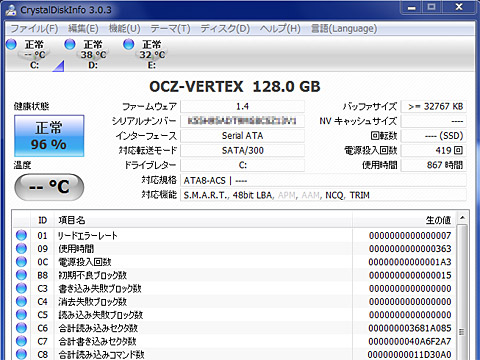
Task: Click the CrystalDiskInfo app icon in title bar
Action: 11,10
